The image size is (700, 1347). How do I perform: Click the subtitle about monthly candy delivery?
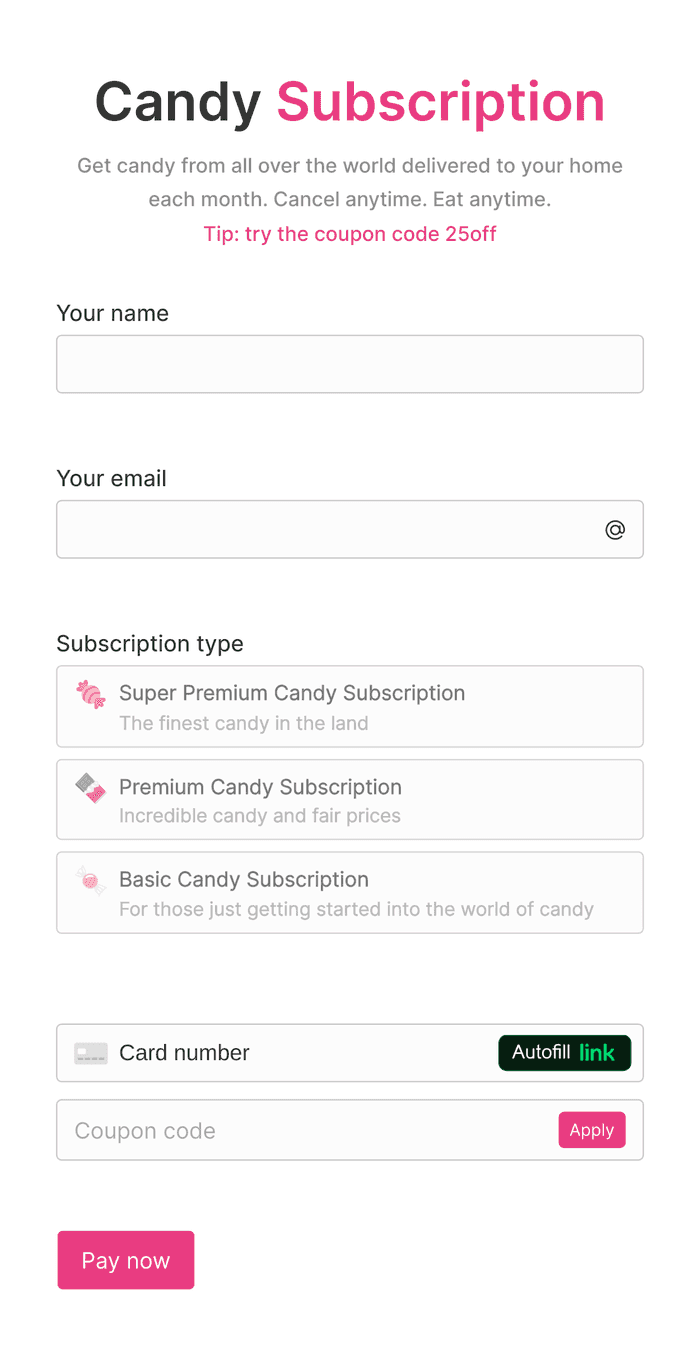(x=349, y=182)
